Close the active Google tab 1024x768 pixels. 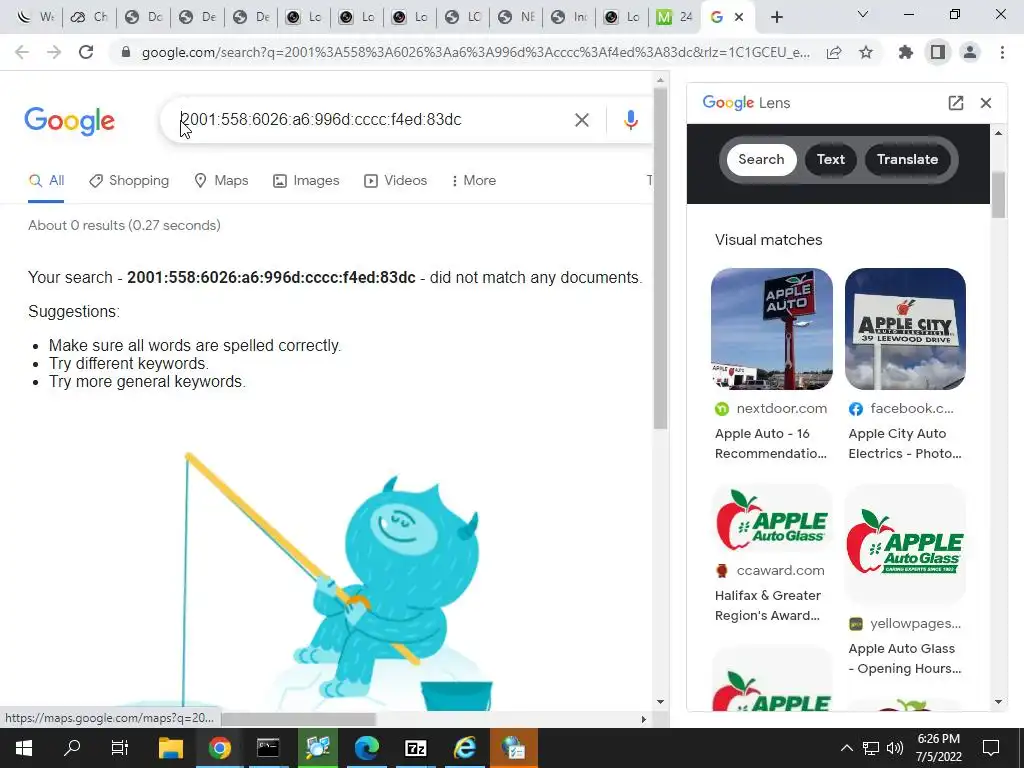(x=739, y=17)
